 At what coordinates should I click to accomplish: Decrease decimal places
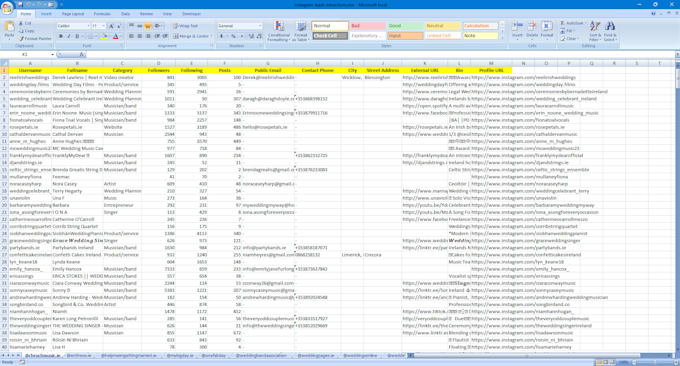258,36
